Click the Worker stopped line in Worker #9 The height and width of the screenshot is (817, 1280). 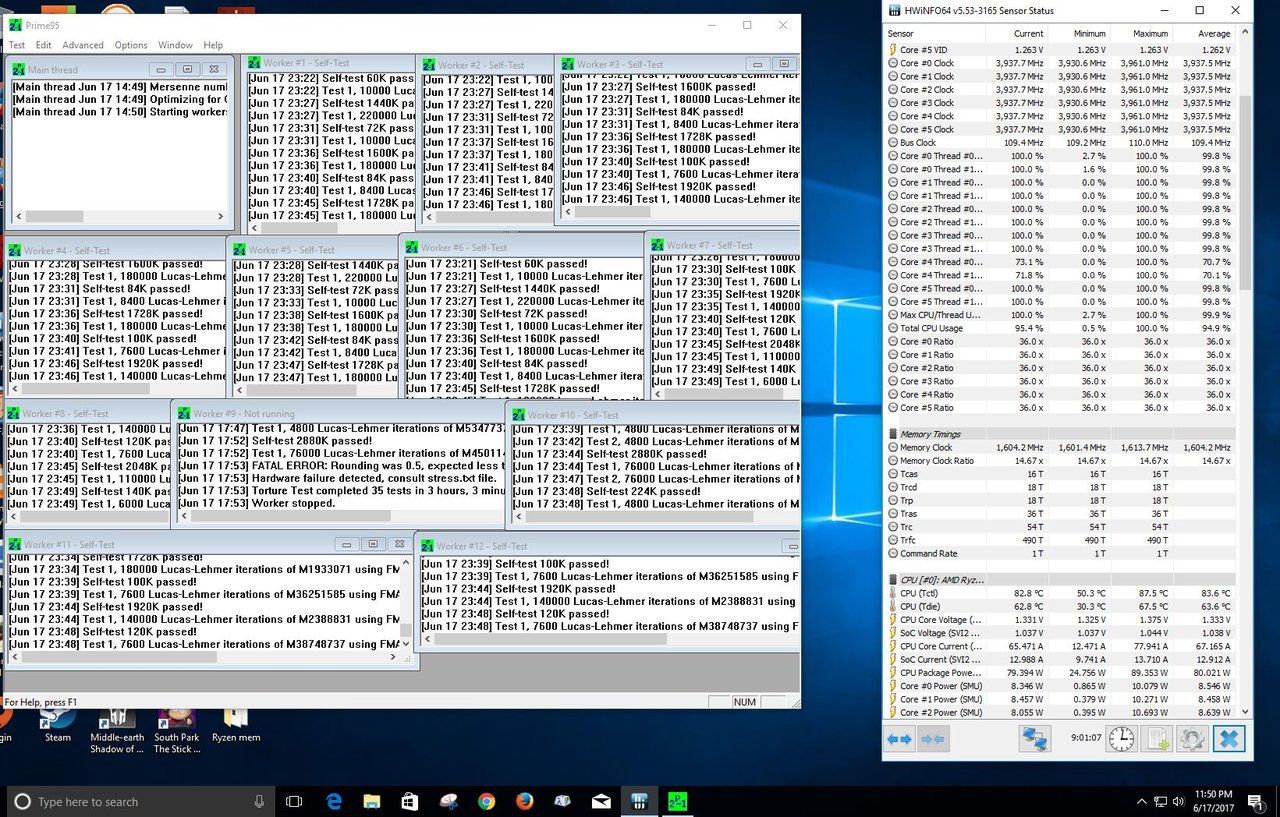[257, 503]
